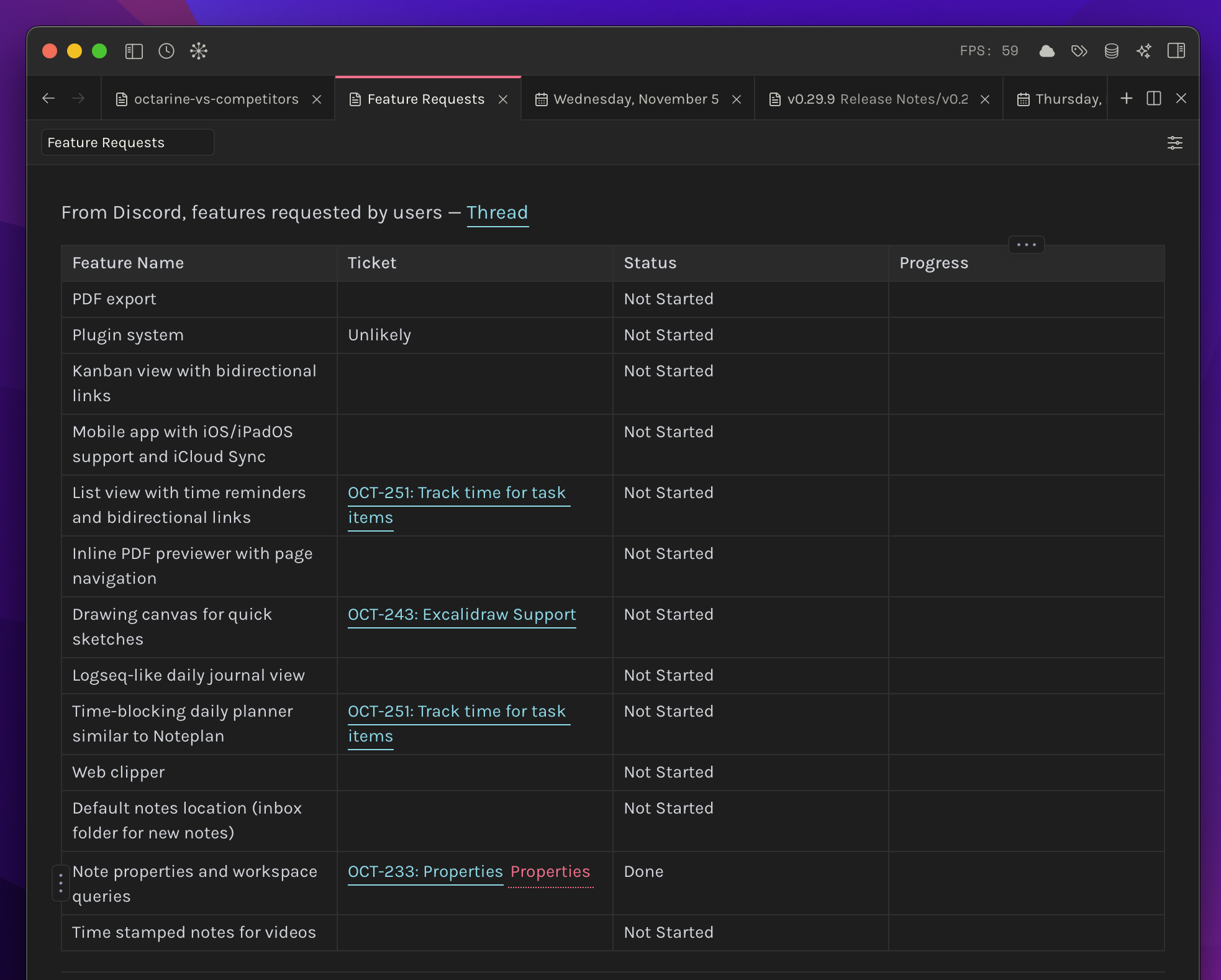
Task: Open the Discord Thread link
Action: click(x=497, y=212)
